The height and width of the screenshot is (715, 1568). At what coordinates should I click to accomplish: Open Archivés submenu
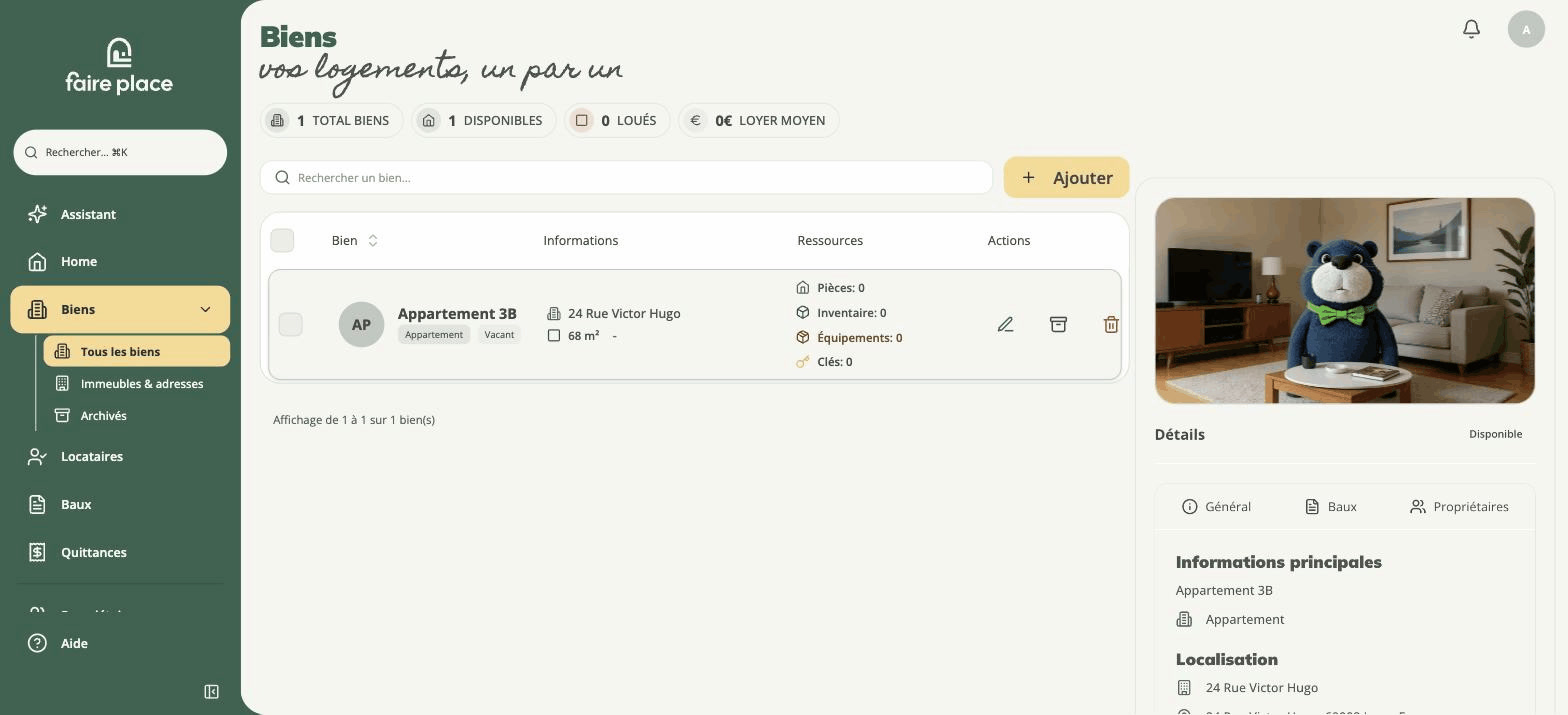[x=137, y=415]
